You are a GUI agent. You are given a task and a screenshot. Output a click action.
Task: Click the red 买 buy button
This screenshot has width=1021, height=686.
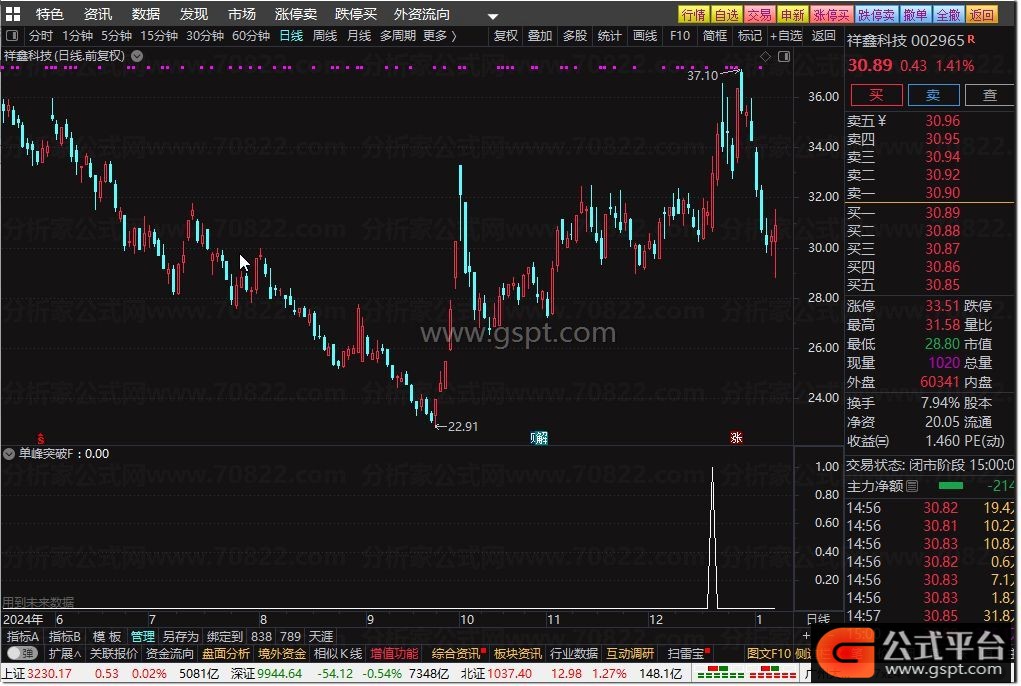click(x=876, y=95)
